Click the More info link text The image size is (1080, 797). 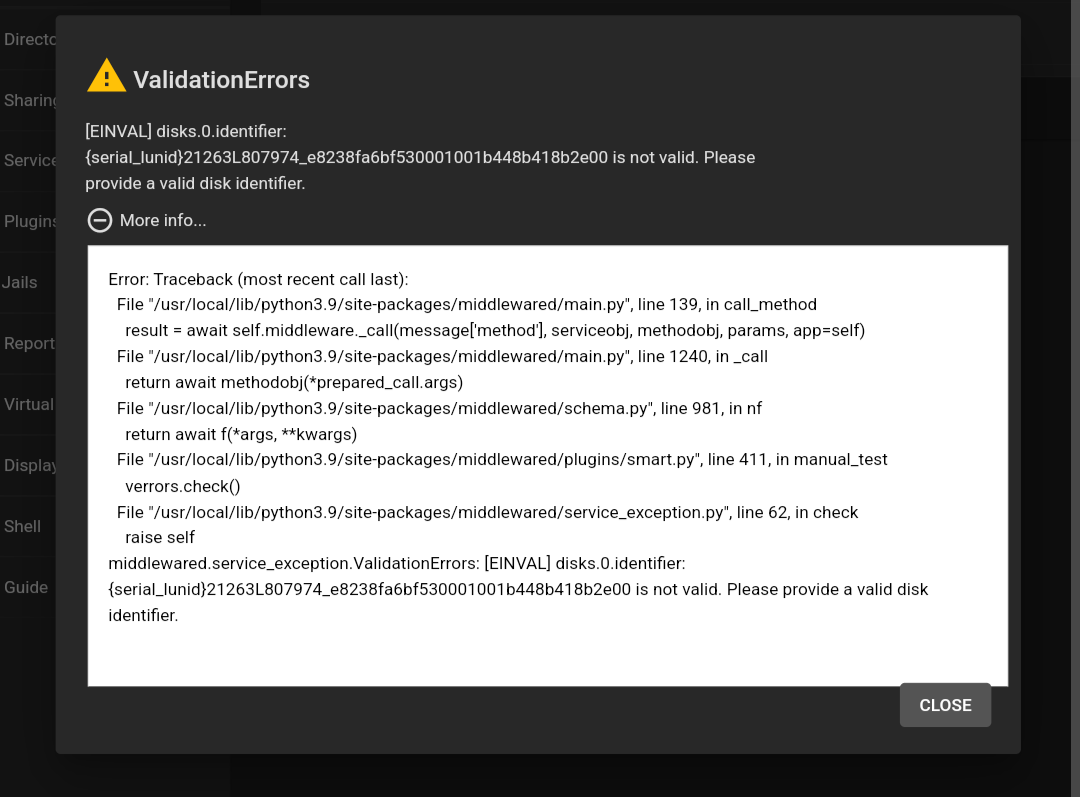pos(162,220)
